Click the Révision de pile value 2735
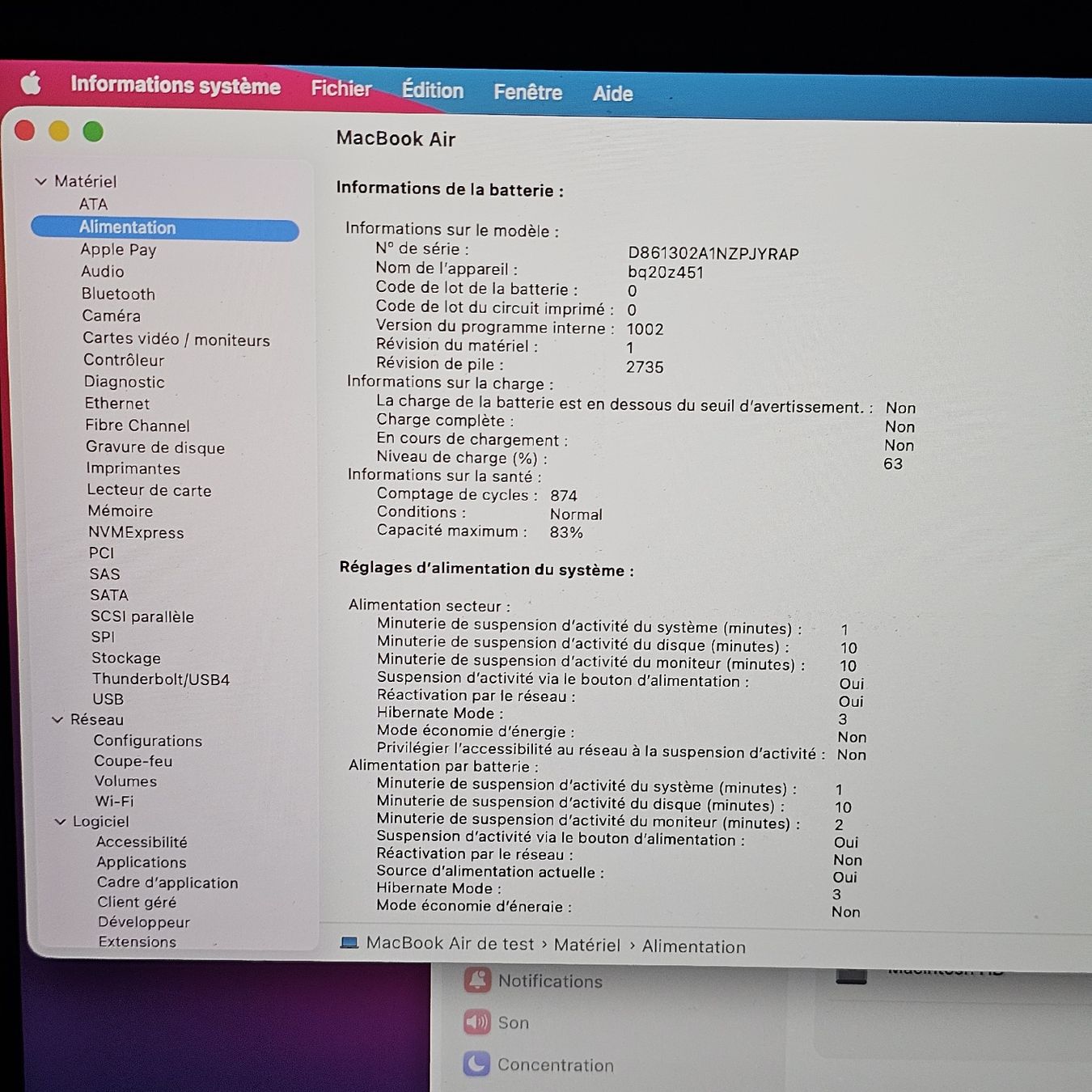 (645, 367)
